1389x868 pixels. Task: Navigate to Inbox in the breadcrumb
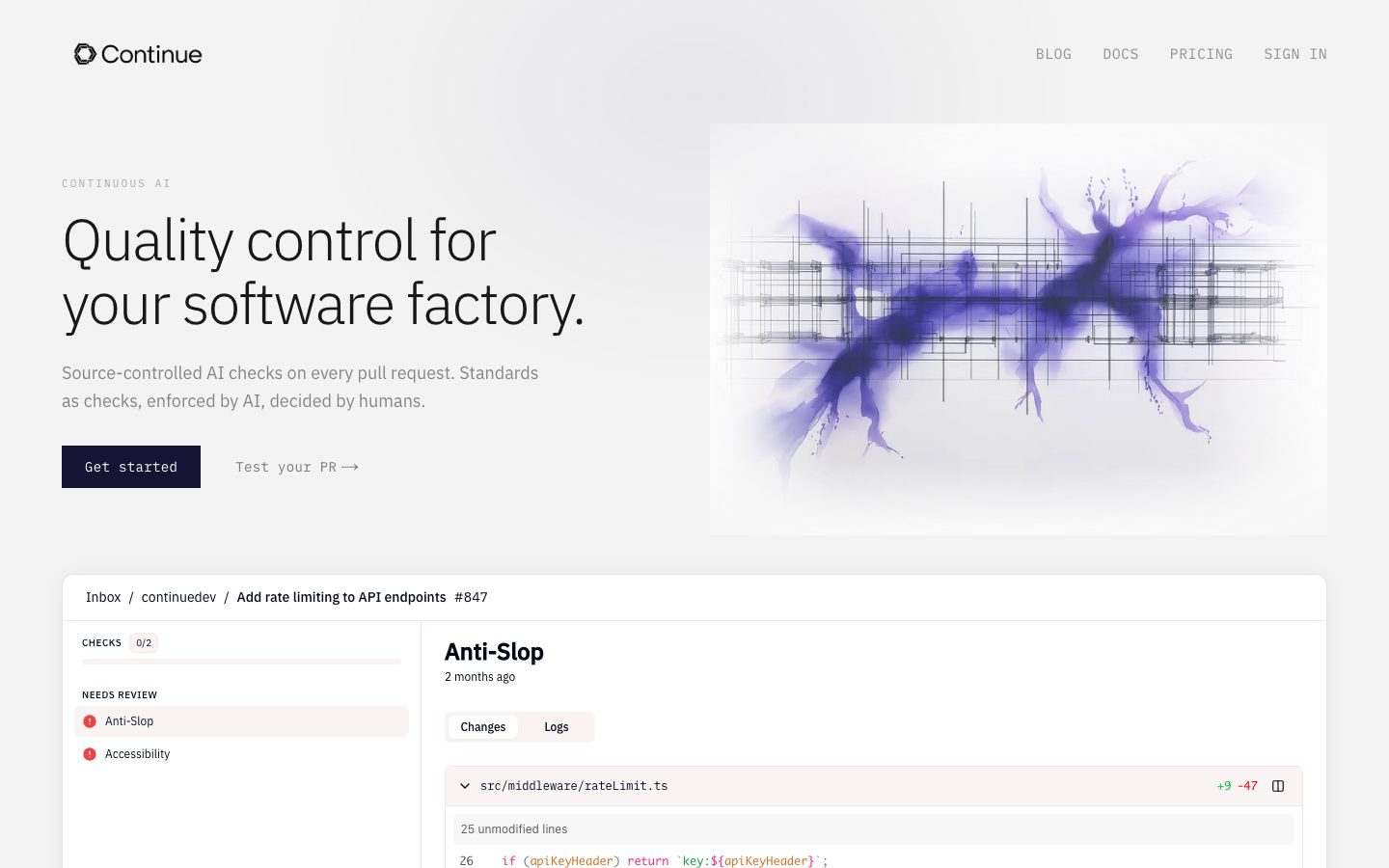[103, 597]
